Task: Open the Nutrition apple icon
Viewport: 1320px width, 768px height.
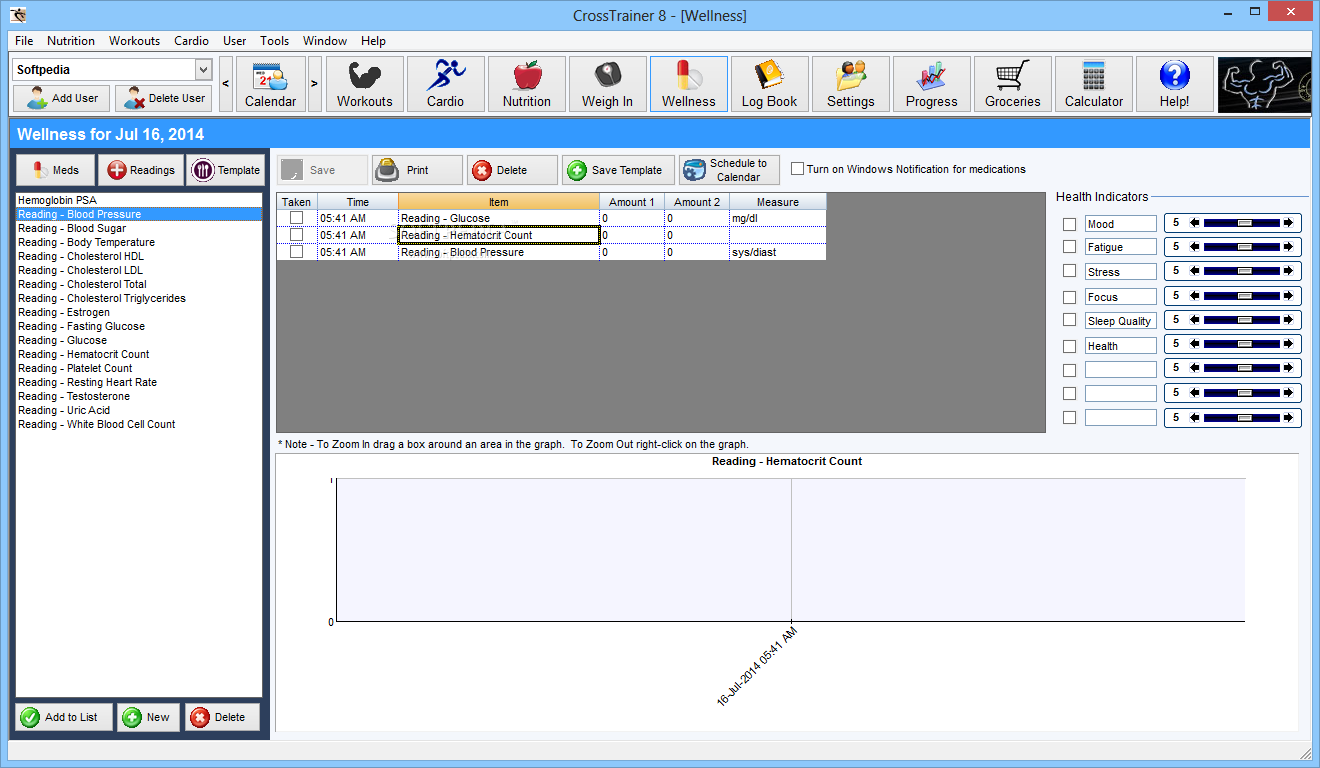Action: (x=527, y=84)
